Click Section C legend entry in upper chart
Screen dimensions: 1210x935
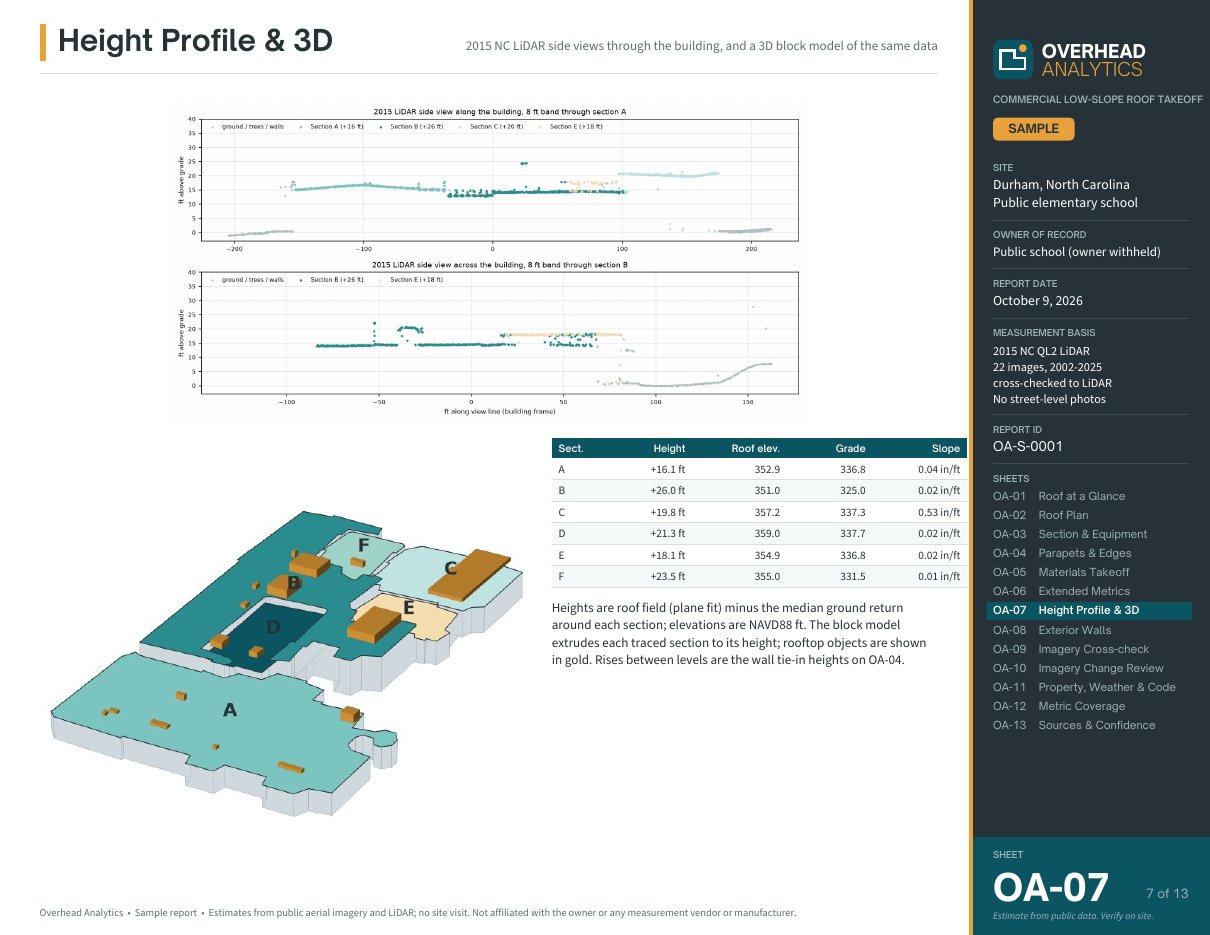coord(493,127)
